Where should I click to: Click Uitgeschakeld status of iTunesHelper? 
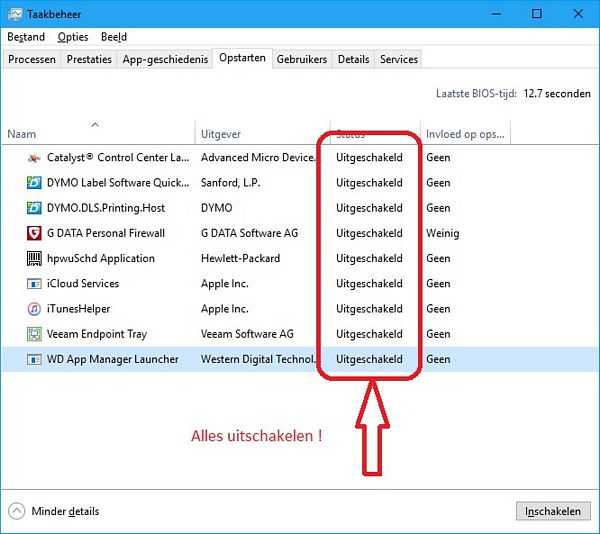coord(369,309)
